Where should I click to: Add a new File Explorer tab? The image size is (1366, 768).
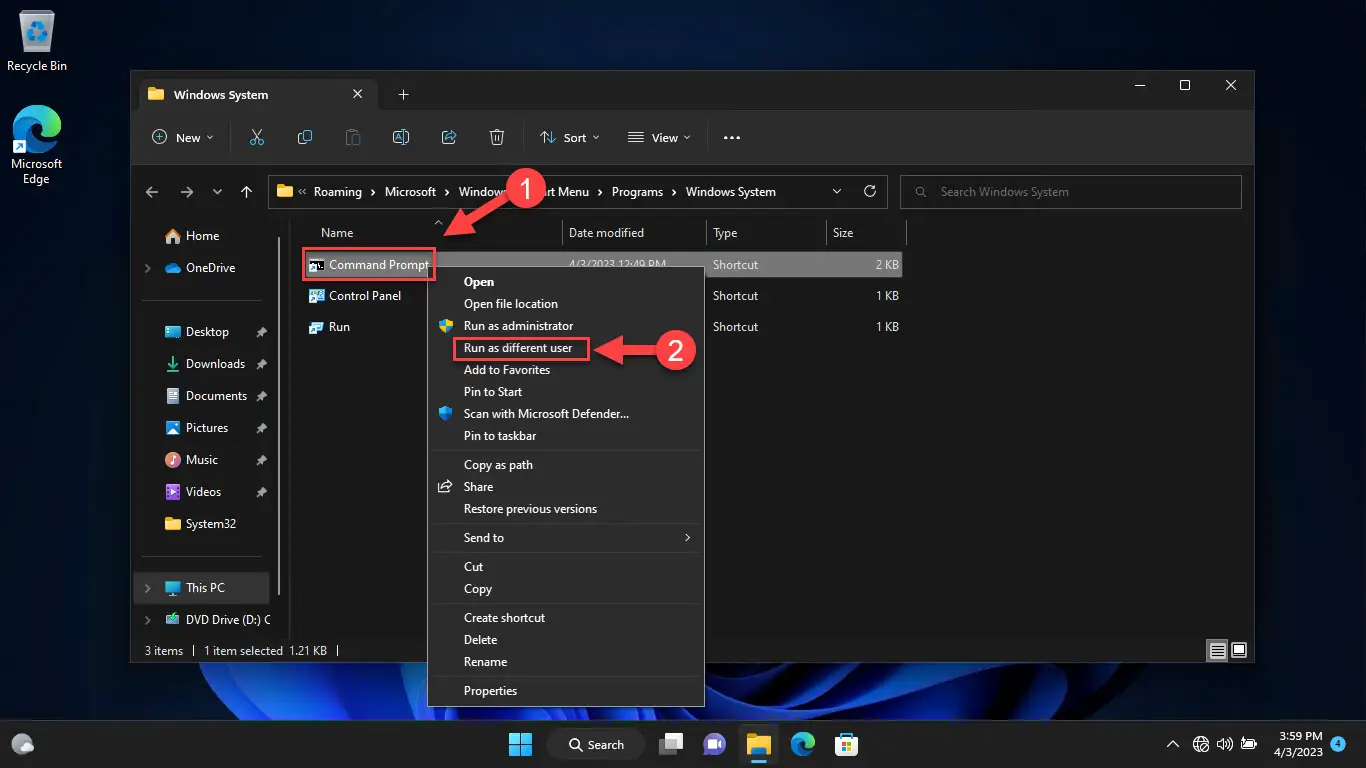[x=403, y=95]
